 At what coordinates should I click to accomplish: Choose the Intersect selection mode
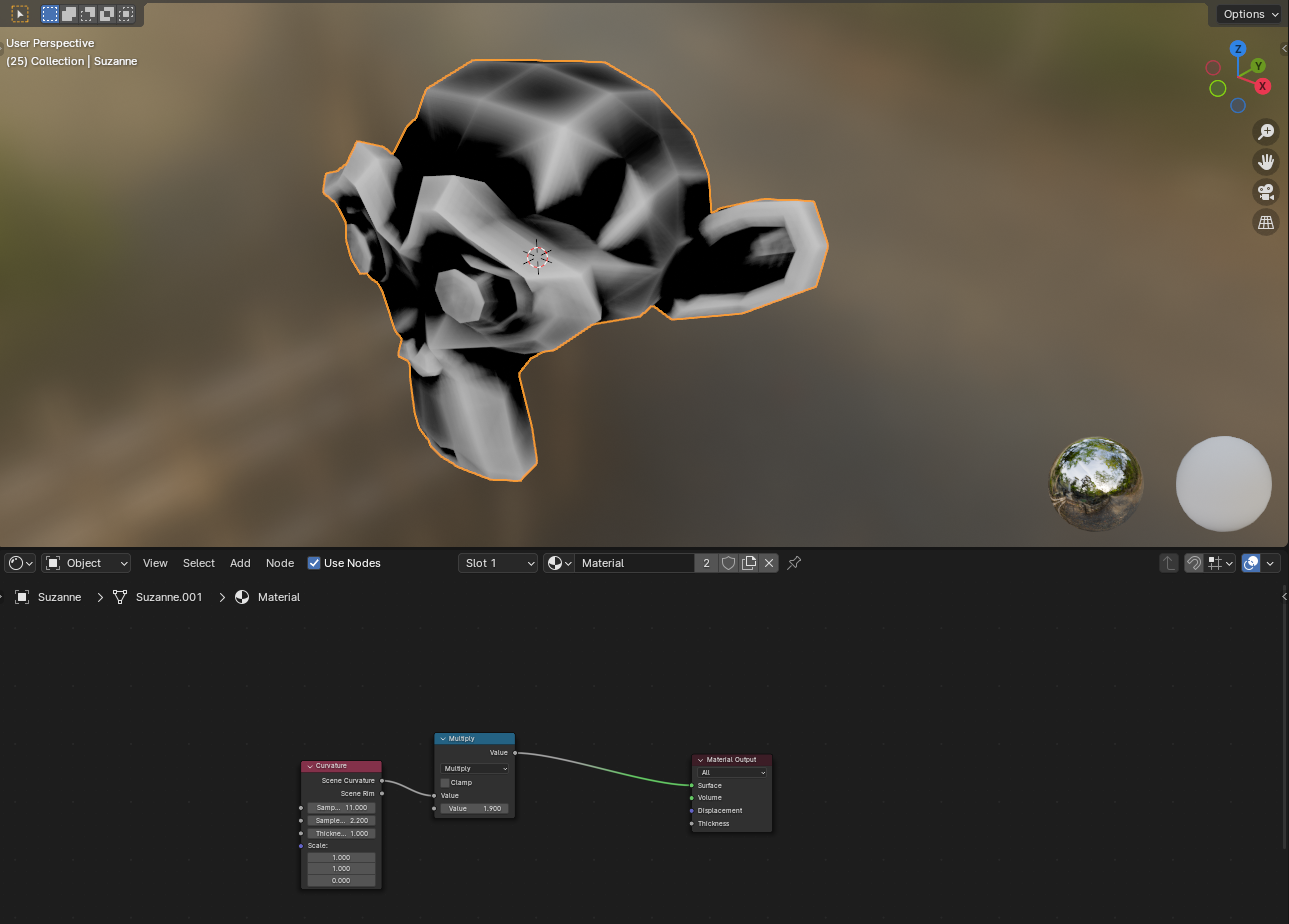tap(126, 14)
